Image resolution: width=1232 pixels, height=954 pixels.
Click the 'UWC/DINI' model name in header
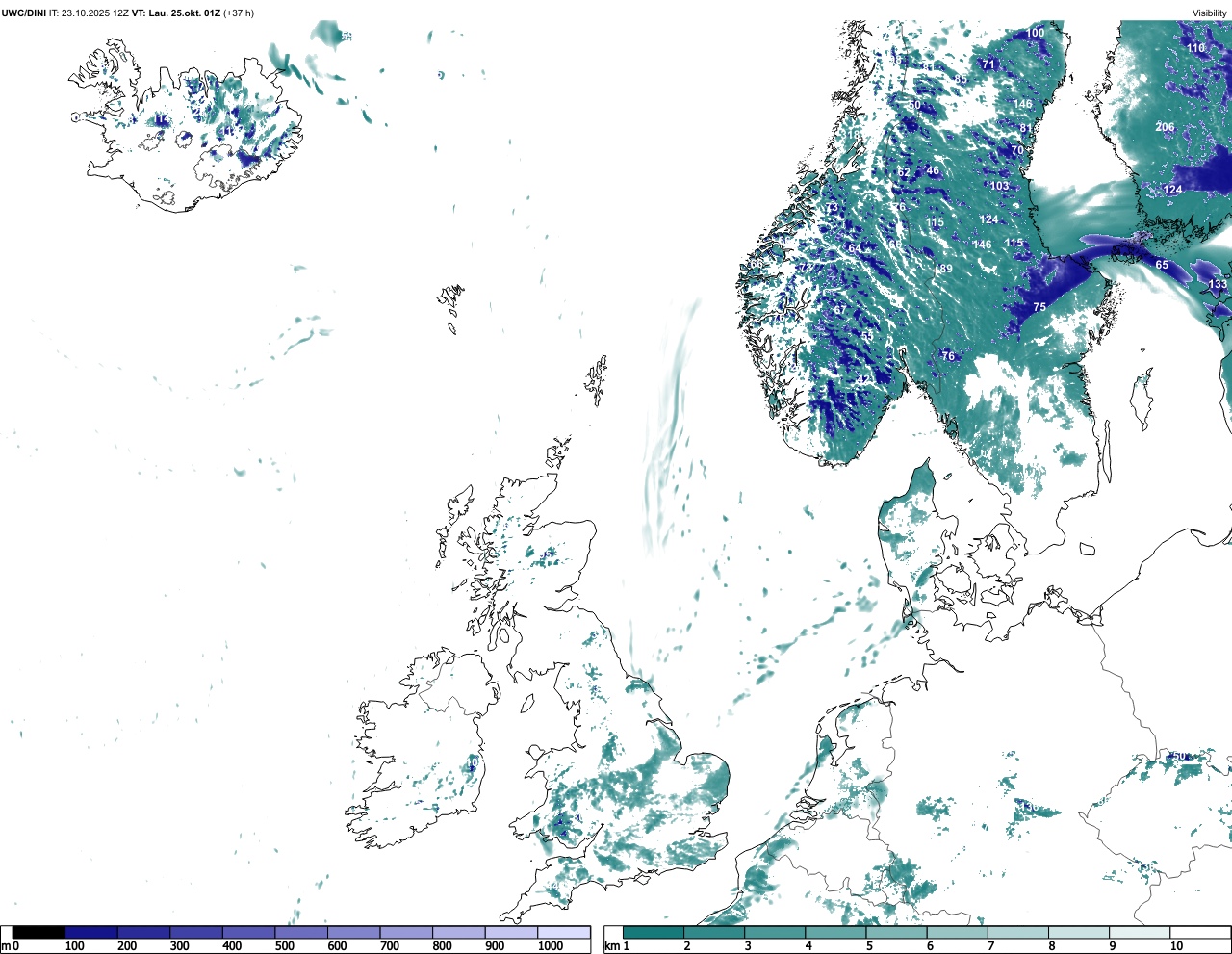(24, 13)
